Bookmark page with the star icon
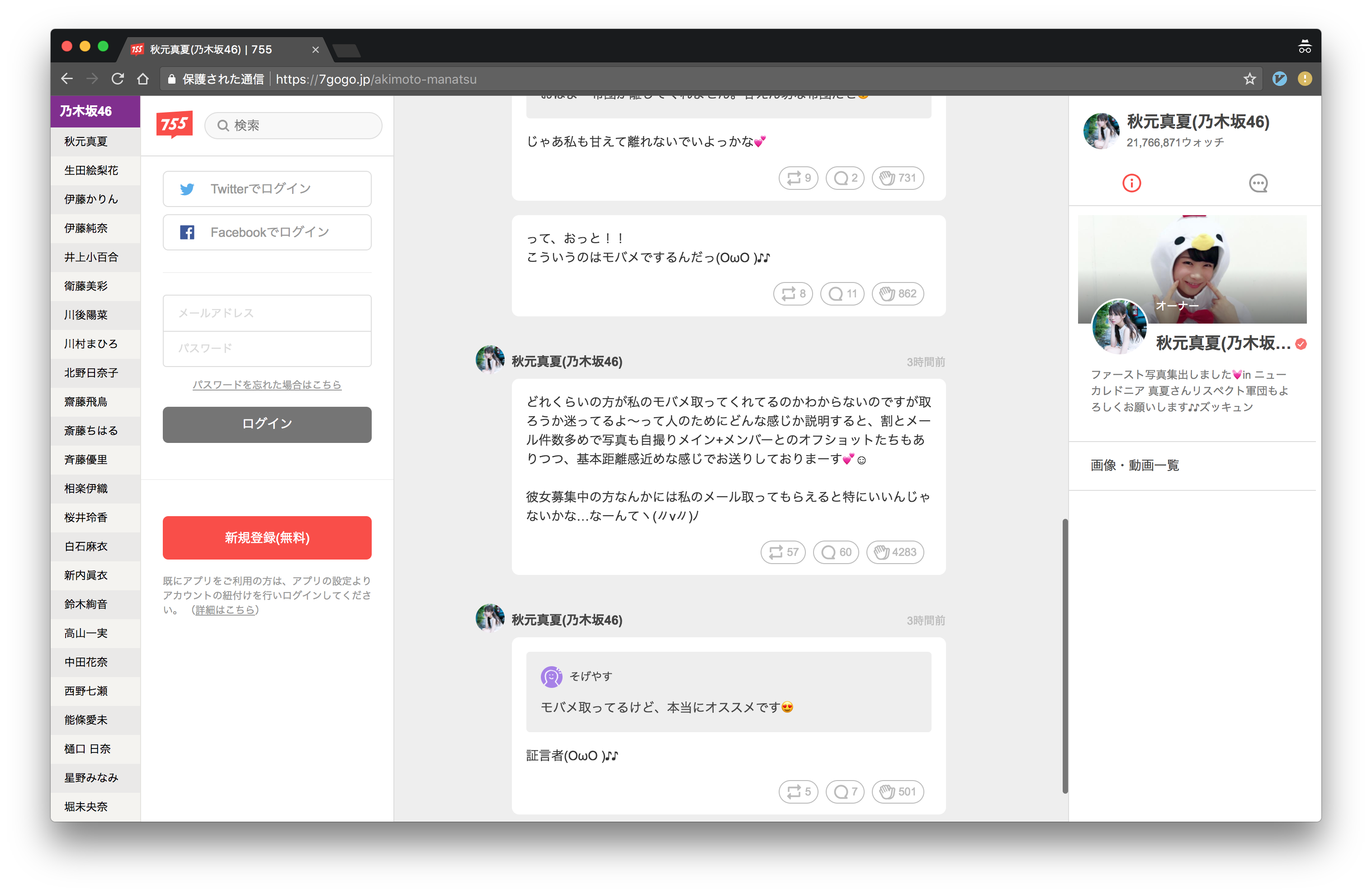1372x894 pixels. coord(1249,79)
